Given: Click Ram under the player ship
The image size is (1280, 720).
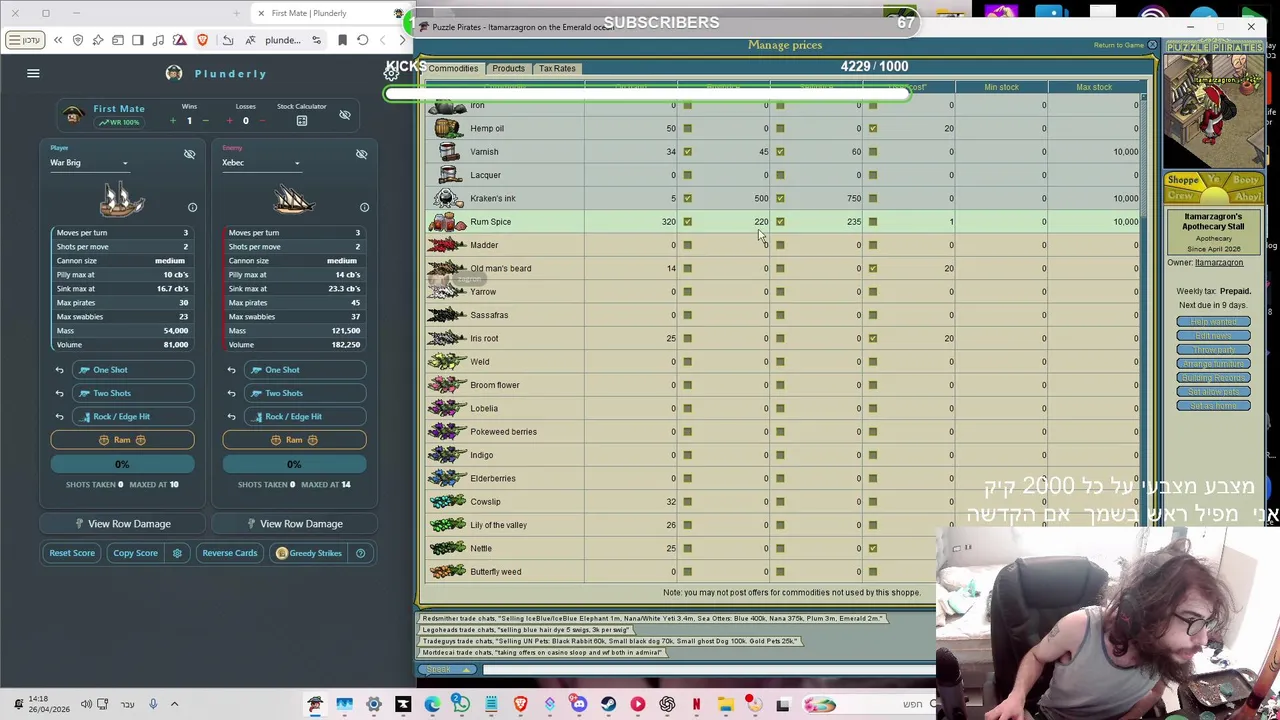Looking at the screenshot, I should 122,440.
